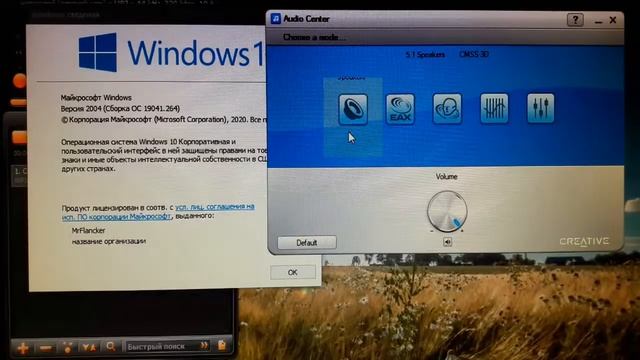Click the Default button in Audio Center
Image resolution: width=640 pixels, height=360 pixels.
click(x=307, y=242)
